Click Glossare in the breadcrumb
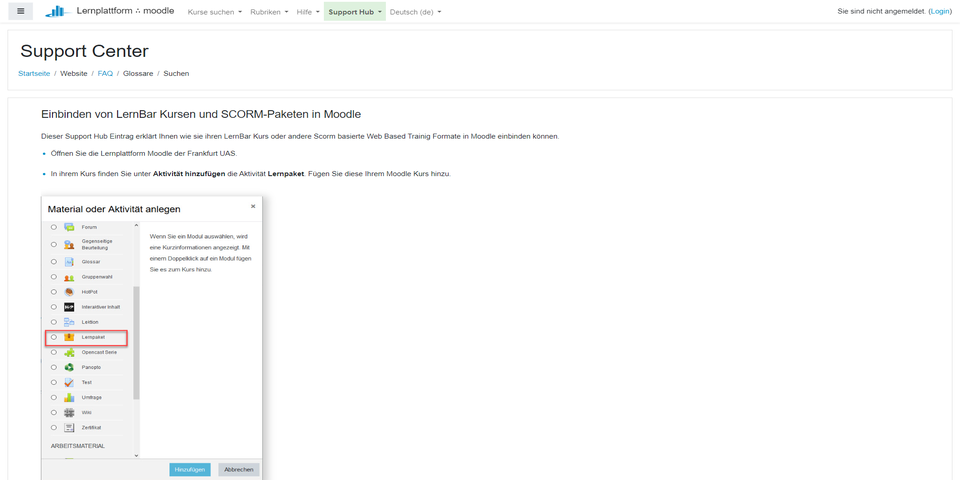960x480 pixels. point(138,73)
